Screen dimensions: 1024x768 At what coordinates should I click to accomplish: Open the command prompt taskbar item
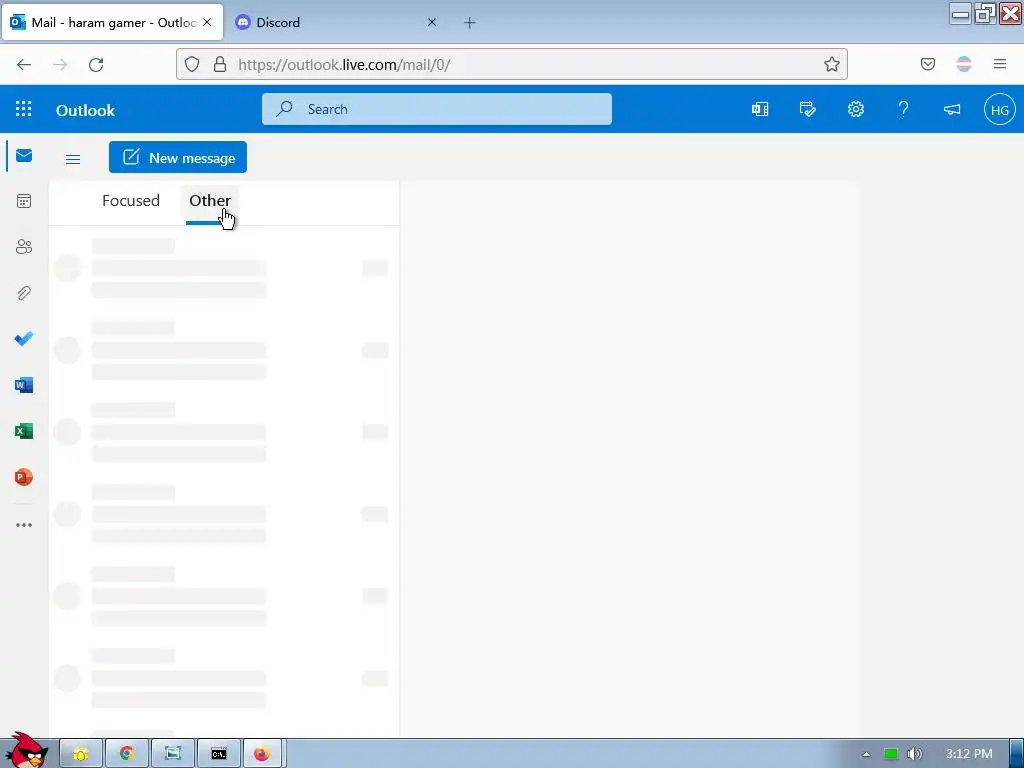click(219, 754)
